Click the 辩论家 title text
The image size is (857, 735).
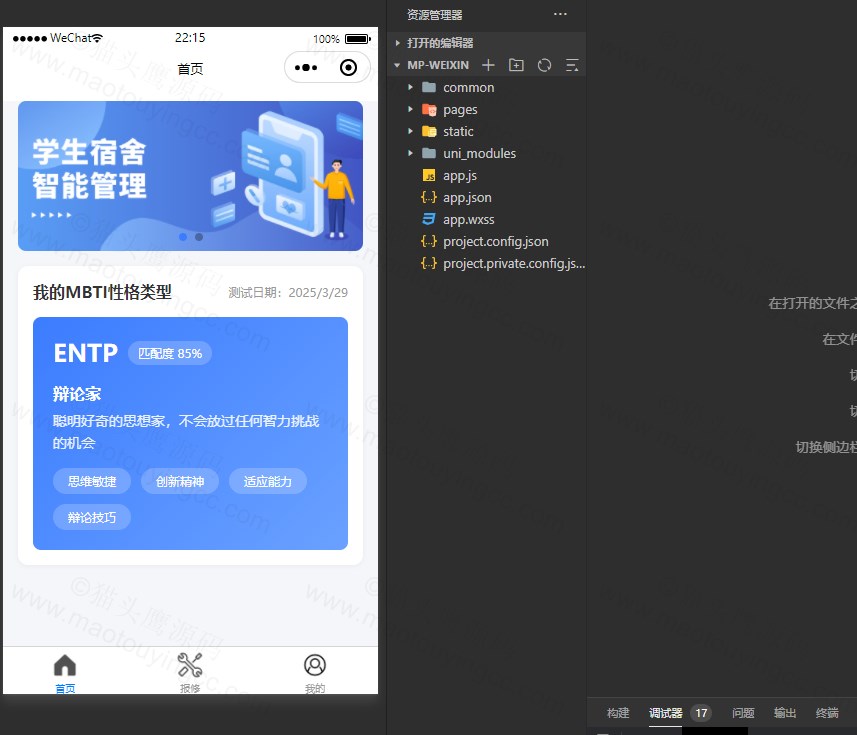click(x=77, y=393)
